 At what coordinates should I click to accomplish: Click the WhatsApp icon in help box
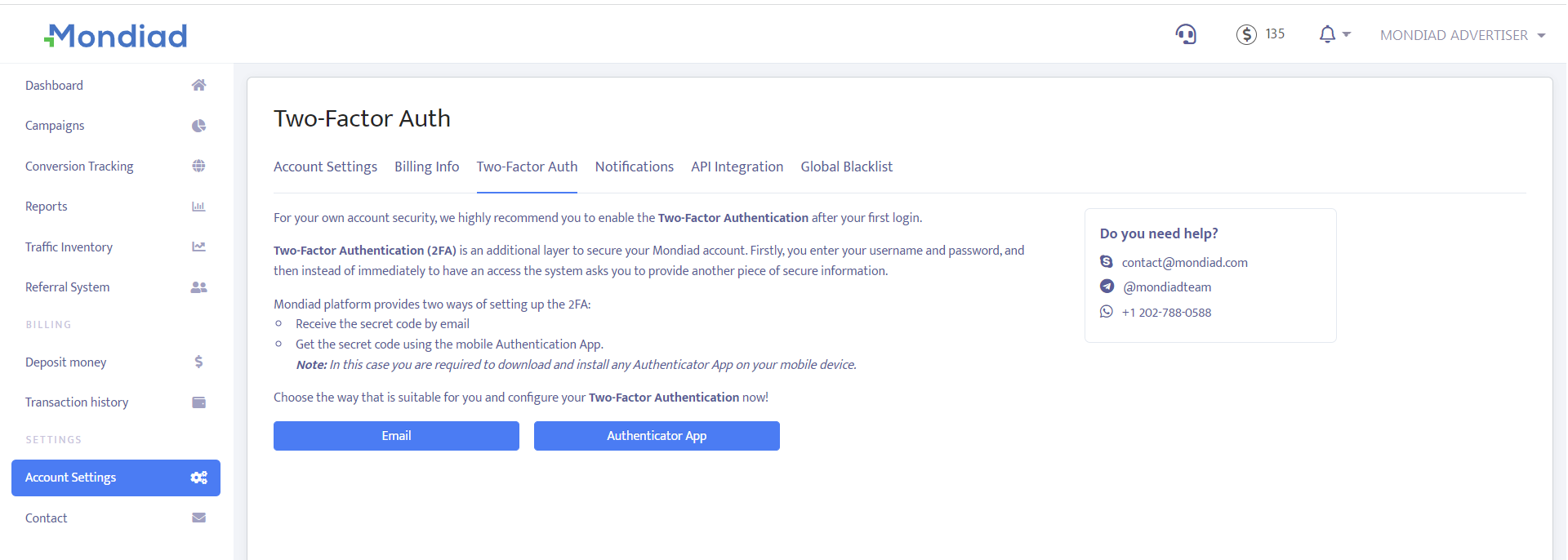coord(1107,311)
